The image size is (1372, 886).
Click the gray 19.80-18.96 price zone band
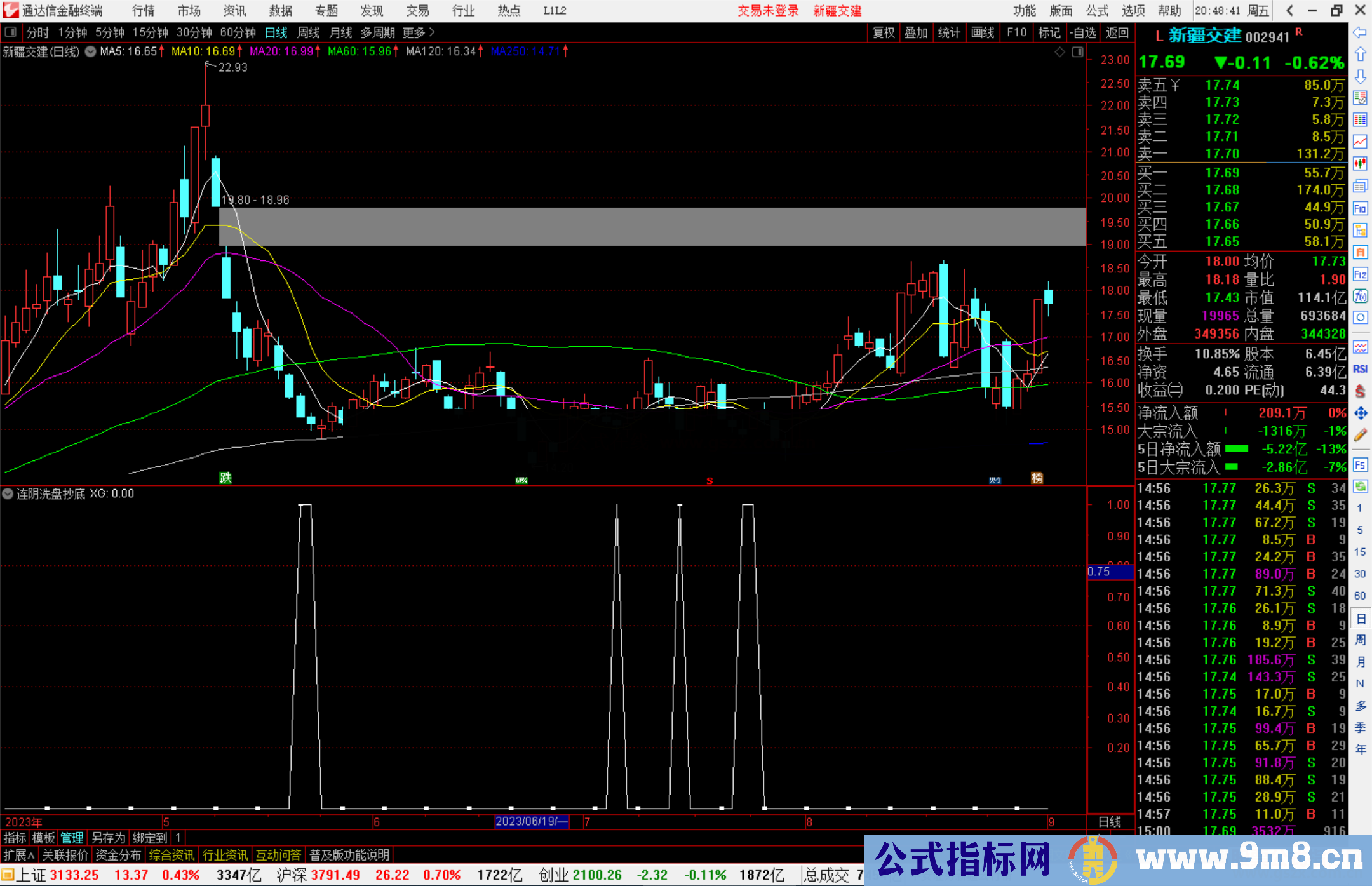(652, 227)
